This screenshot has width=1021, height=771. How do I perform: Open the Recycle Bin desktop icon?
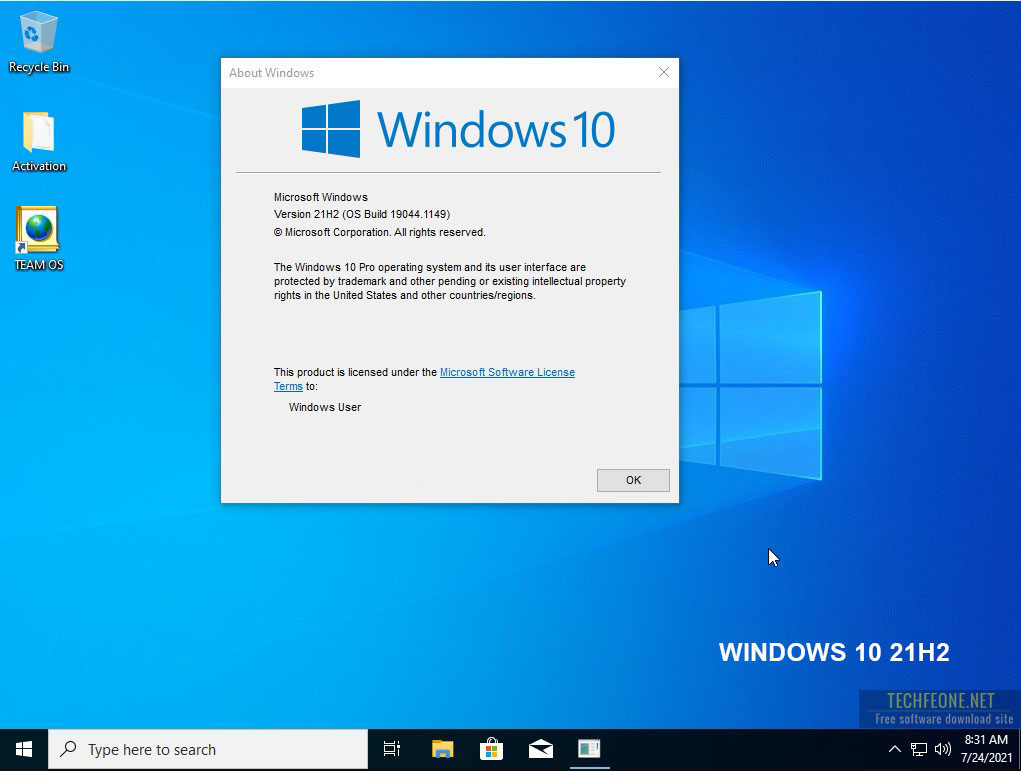tap(38, 42)
